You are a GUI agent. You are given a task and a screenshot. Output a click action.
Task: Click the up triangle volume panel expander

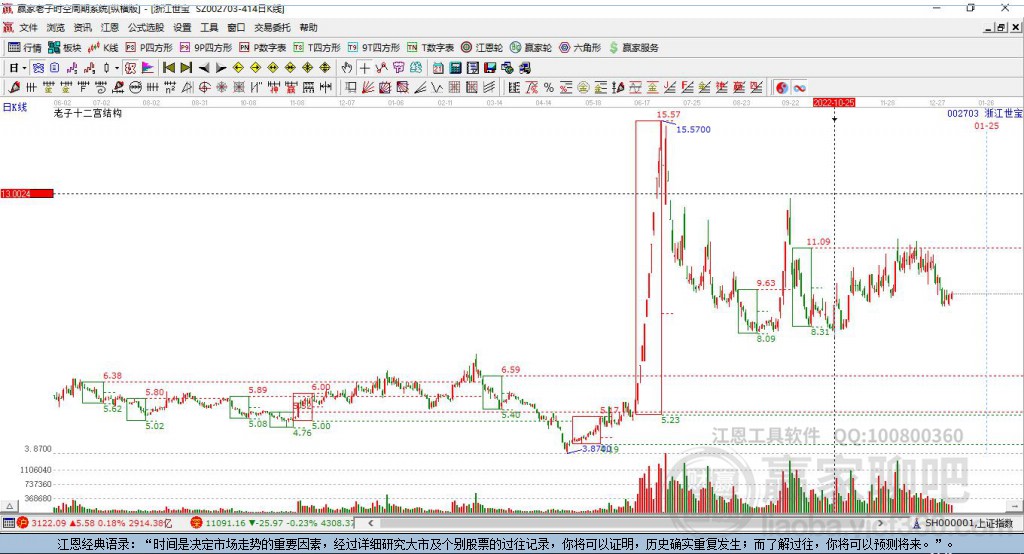[9, 506]
